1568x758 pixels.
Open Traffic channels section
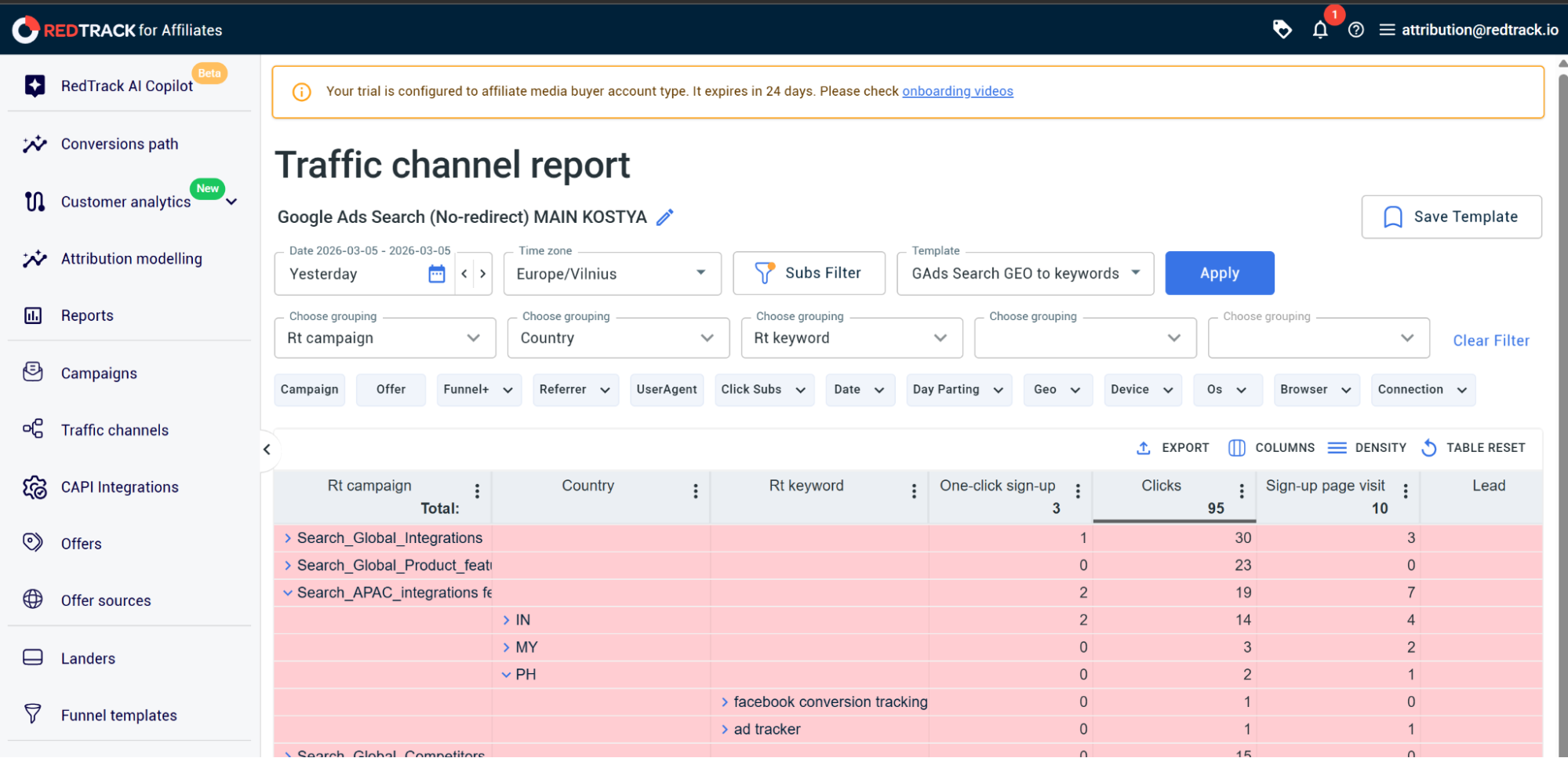tap(115, 430)
